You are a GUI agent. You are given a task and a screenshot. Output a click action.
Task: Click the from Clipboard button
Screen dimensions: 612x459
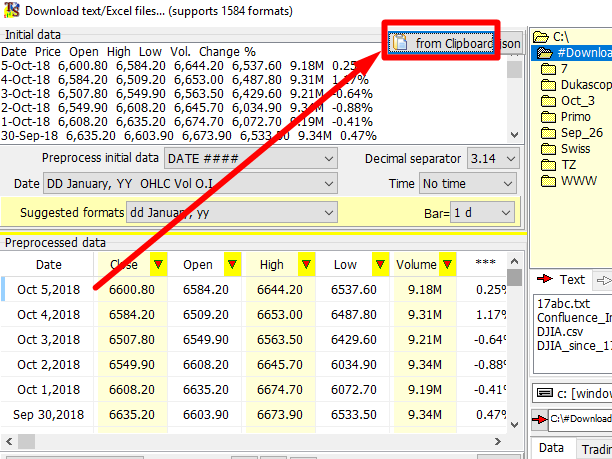click(x=443, y=44)
